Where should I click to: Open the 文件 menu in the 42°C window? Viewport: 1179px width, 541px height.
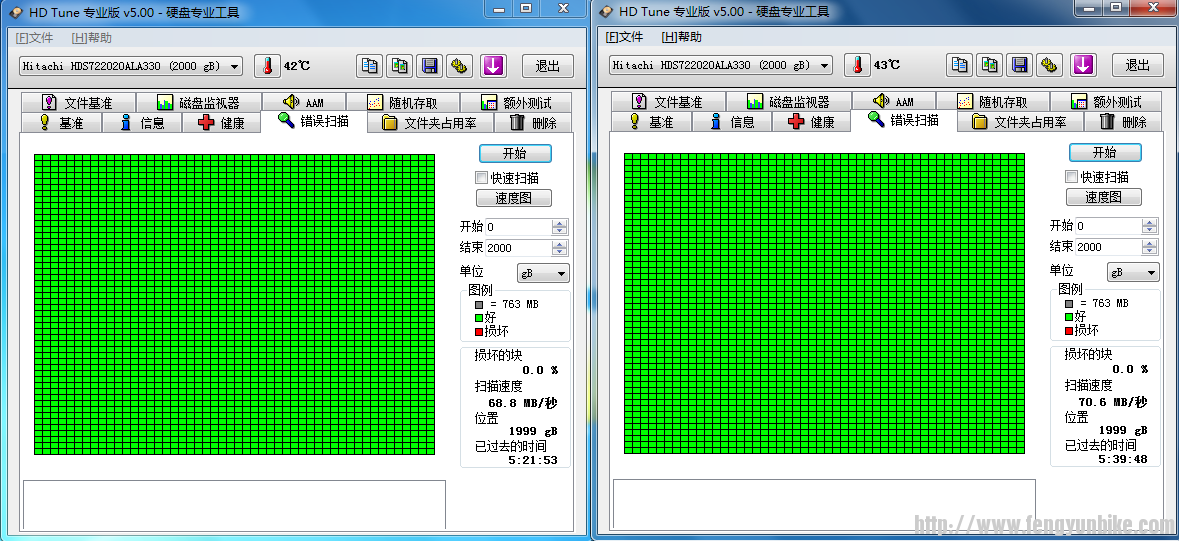pyautogui.click(x=35, y=38)
